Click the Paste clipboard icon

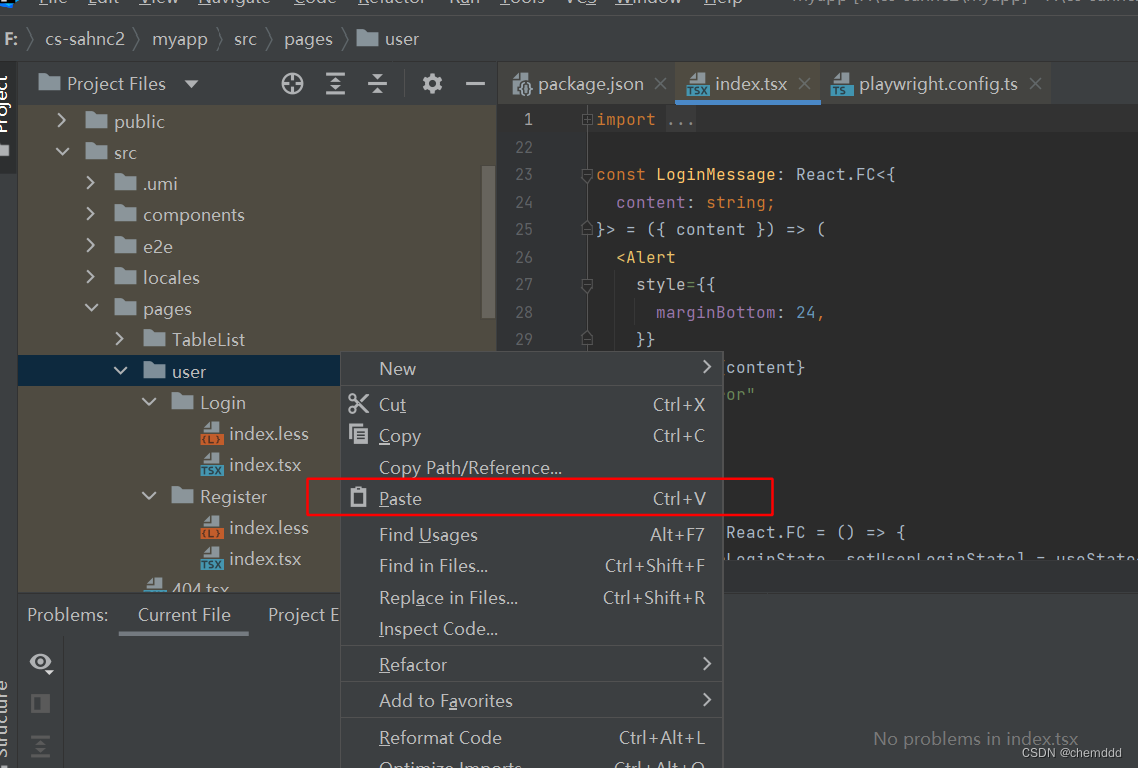[x=359, y=497]
